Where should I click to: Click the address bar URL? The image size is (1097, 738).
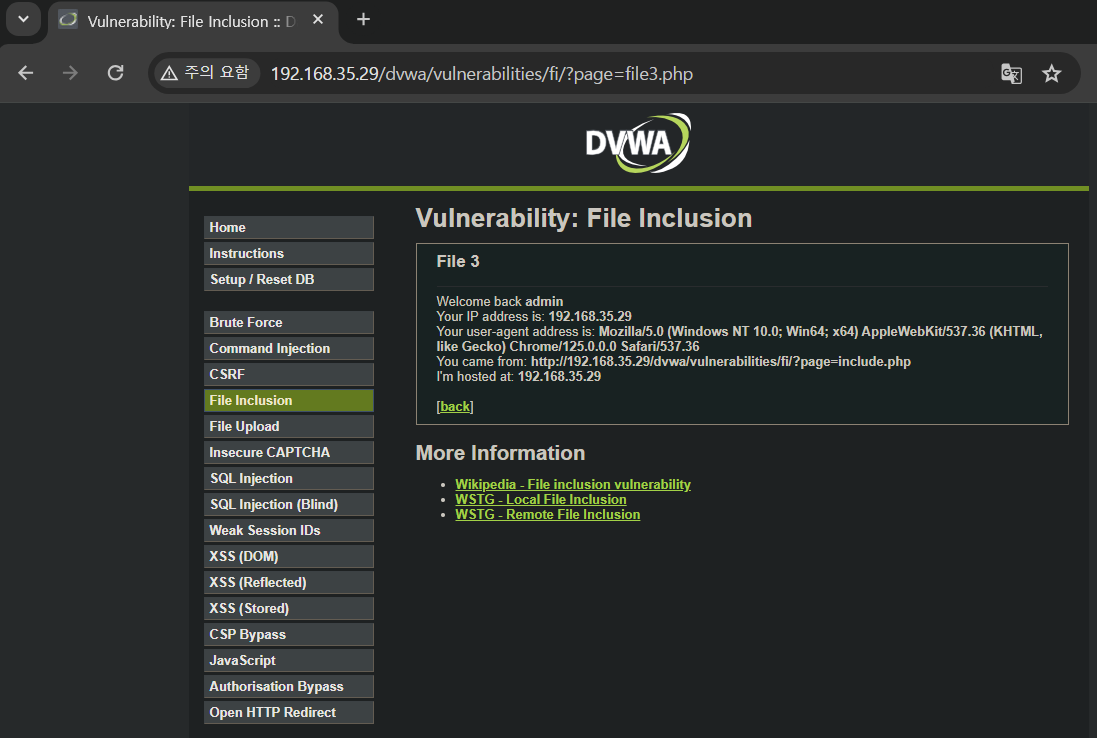tap(481, 73)
